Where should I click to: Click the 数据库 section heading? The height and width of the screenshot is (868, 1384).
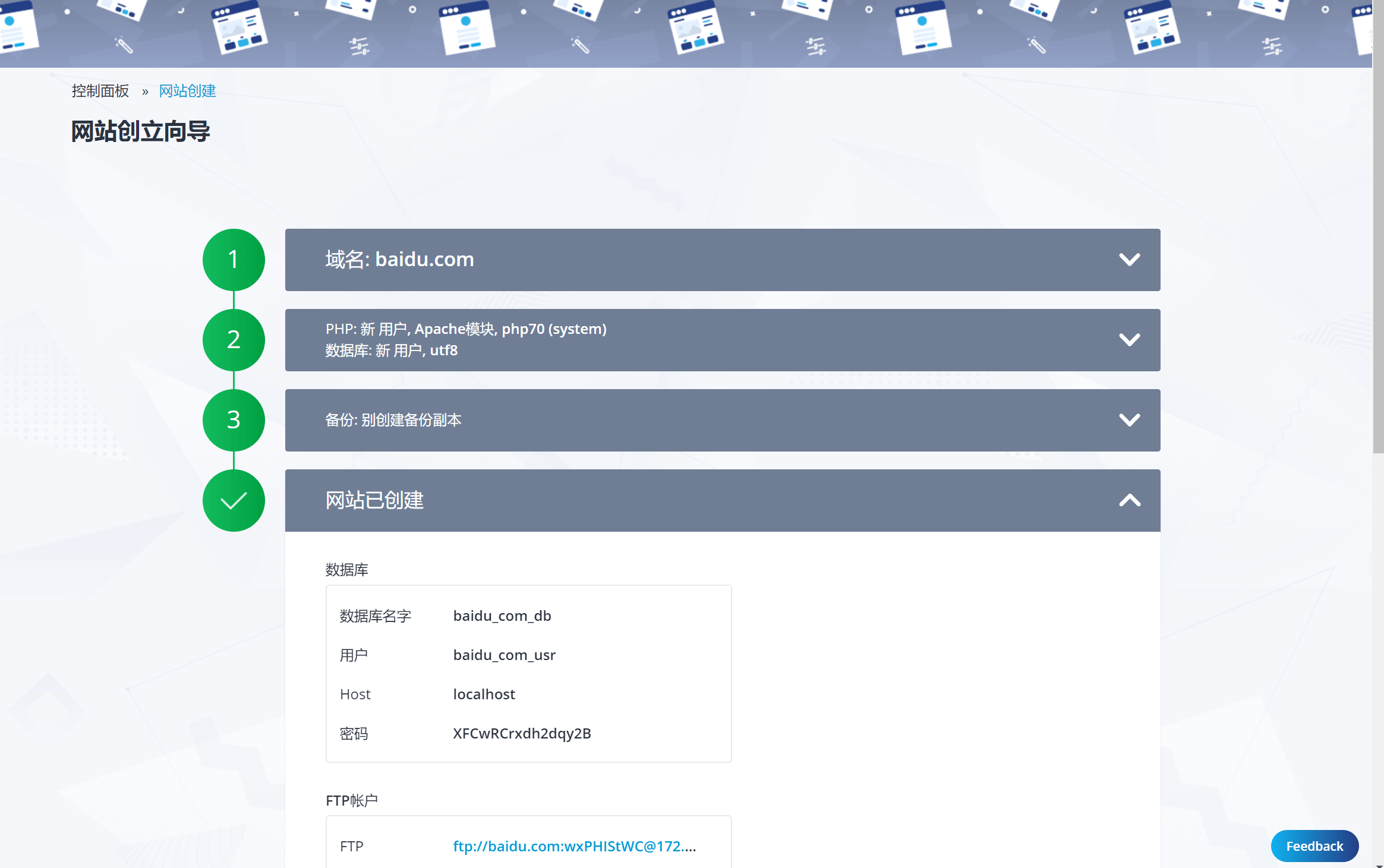(x=346, y=570)
